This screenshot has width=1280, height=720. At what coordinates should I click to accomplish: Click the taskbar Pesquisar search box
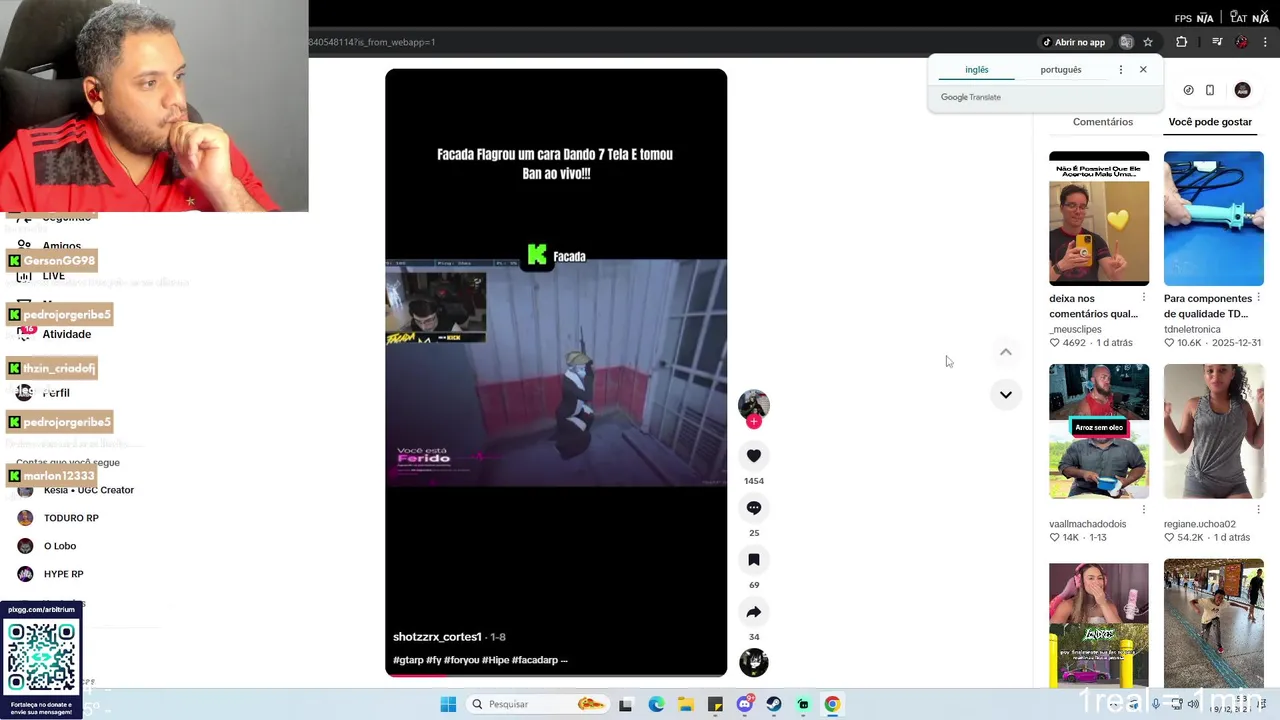point(538,704)
